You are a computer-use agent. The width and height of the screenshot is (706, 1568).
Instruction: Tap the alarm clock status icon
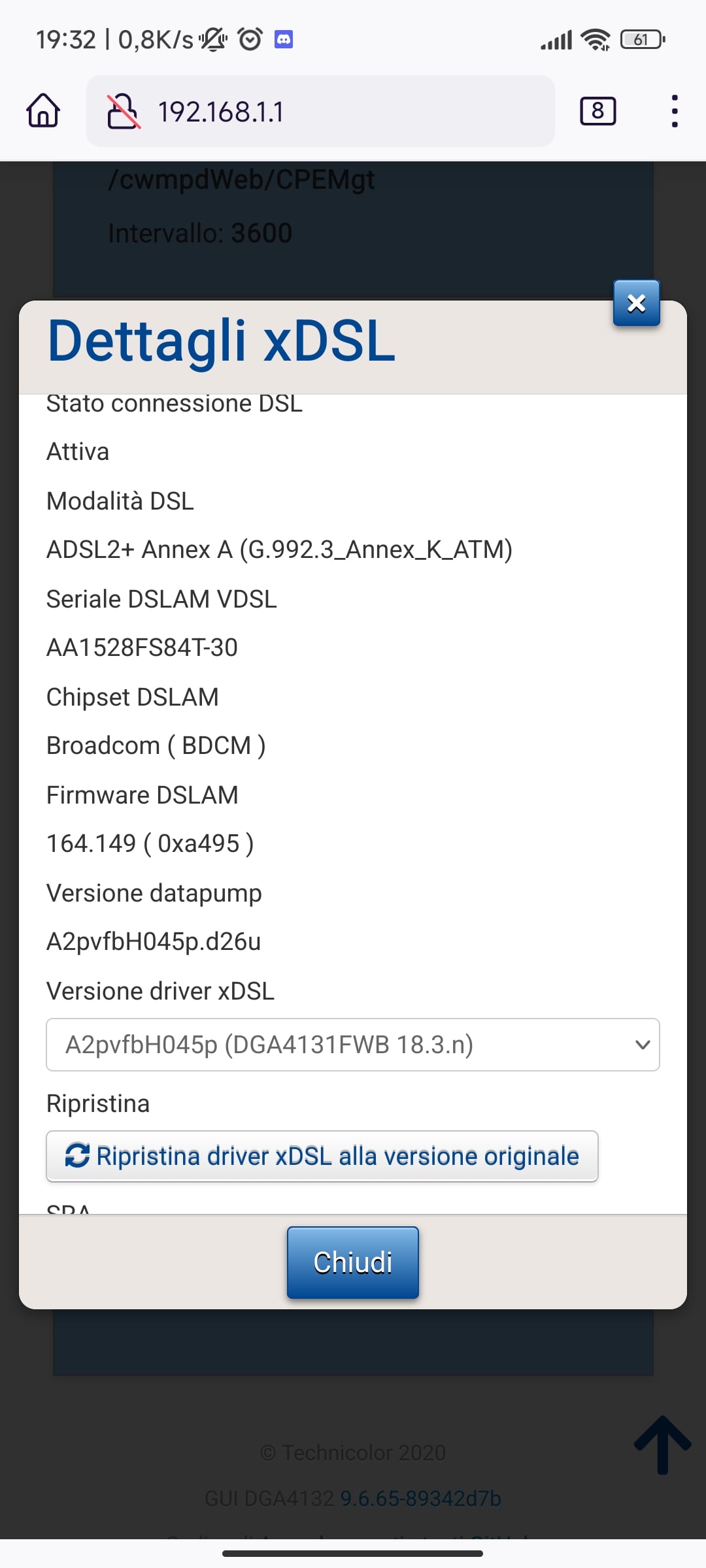coord(250,40)
